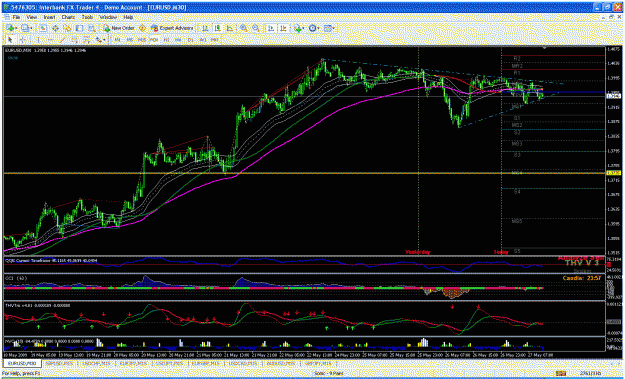Switch to MN monthly timeframe

(x=214, y=40)
